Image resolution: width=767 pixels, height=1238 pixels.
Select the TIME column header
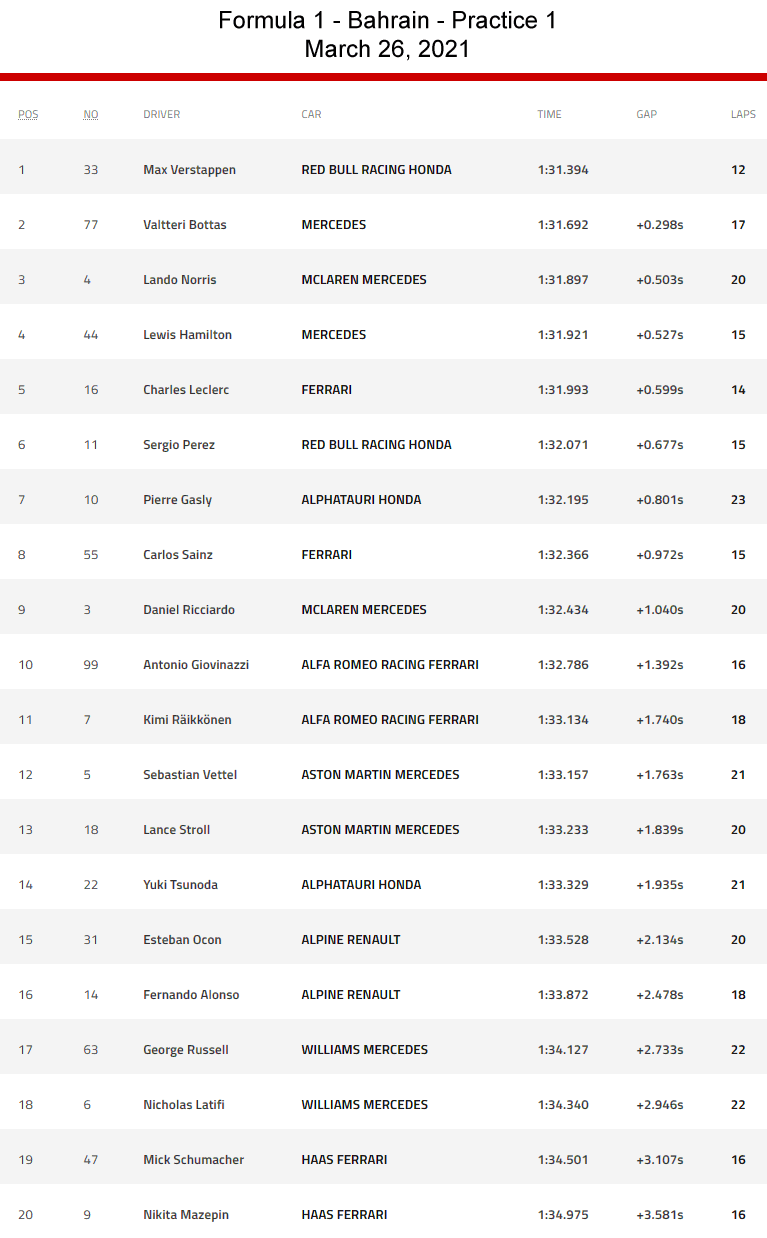[549, 114]
